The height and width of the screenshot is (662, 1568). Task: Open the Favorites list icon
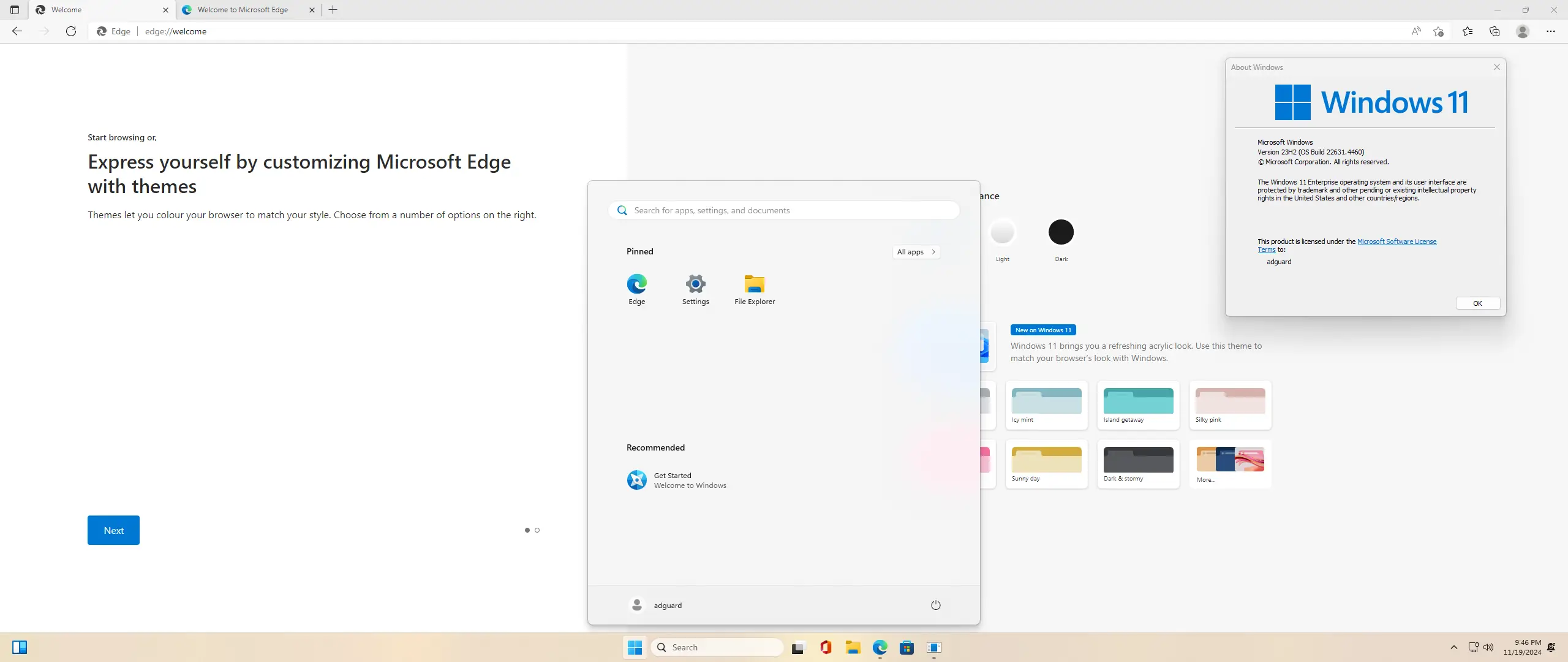(x=1468, y=31)
